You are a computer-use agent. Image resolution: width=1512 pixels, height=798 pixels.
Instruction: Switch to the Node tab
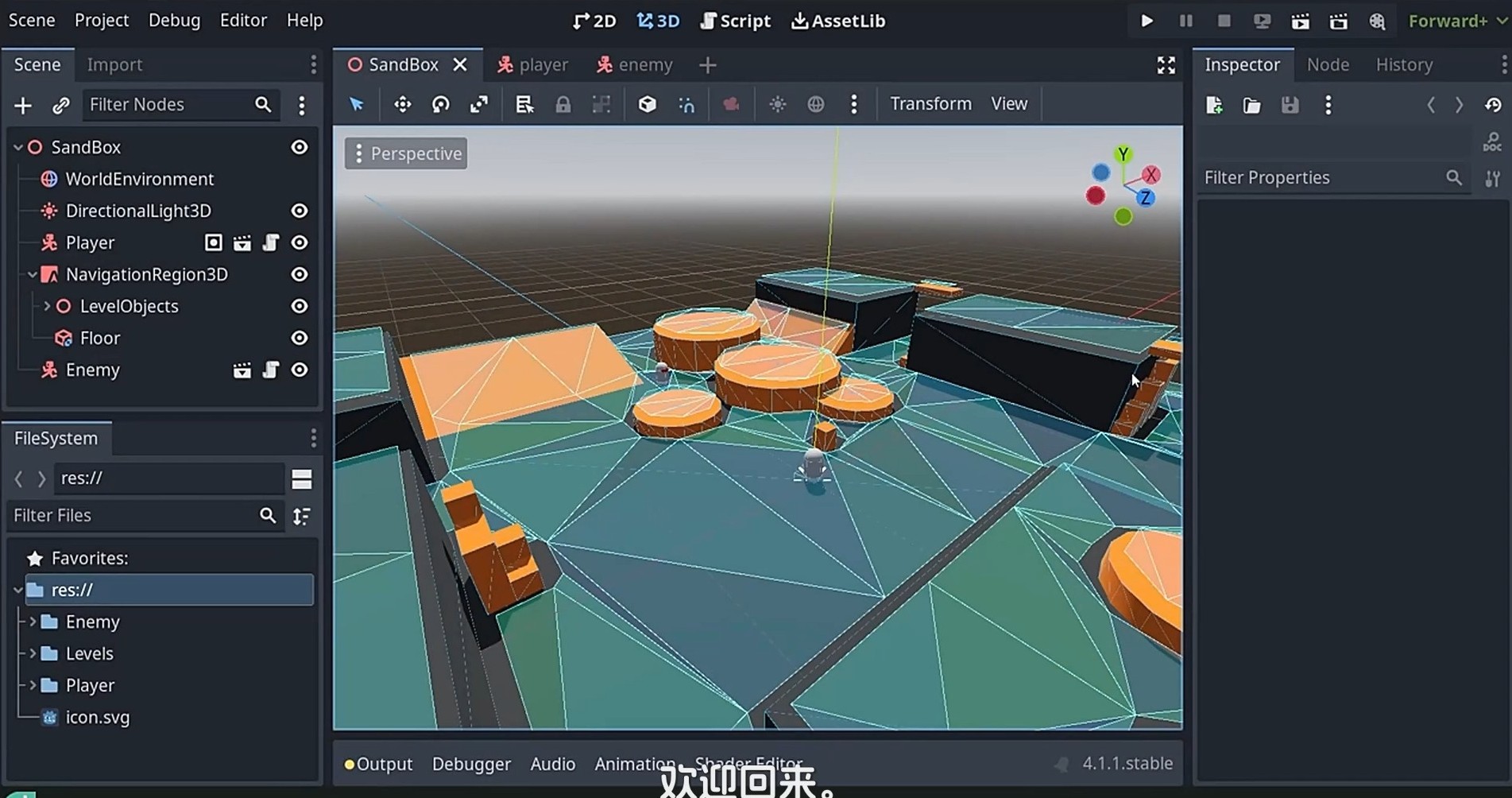1327,64
